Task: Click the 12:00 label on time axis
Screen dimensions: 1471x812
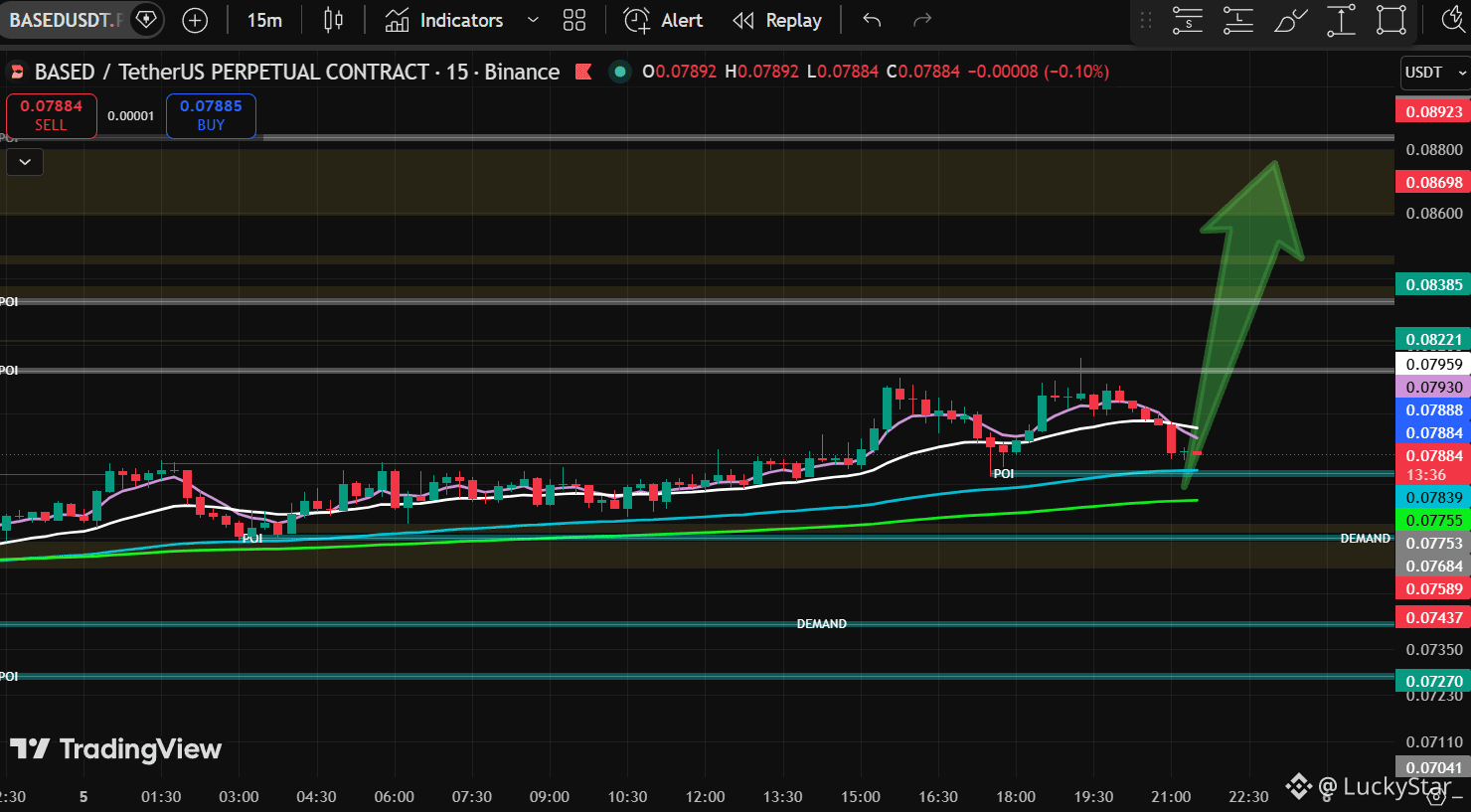Action: [x=706, y=796]
